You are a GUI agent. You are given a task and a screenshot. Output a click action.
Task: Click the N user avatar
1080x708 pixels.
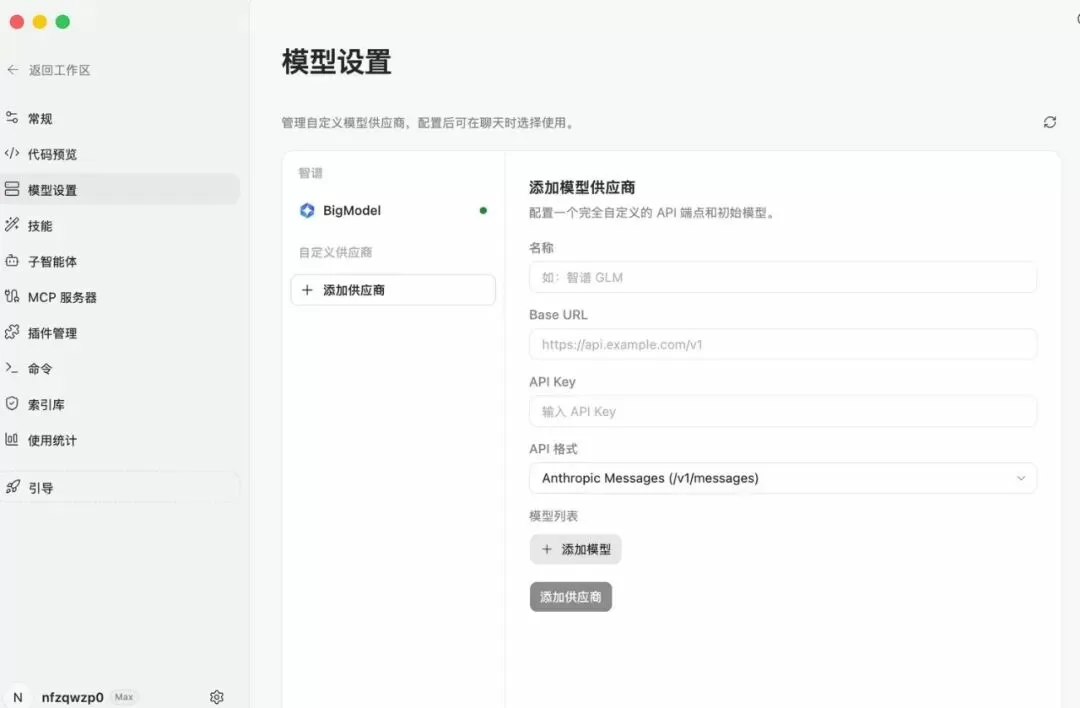pos(18,697)
